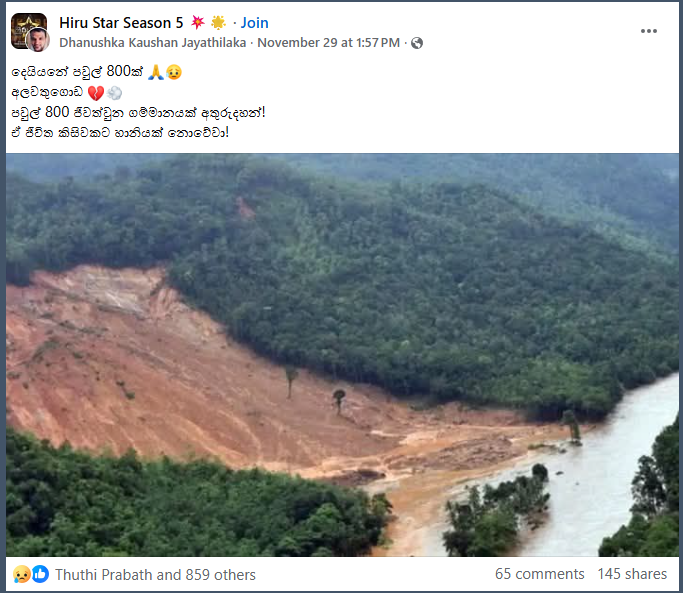View who reacted: Thuthi Prabath and 859 others
The width and height of the screenshot is (683, 593).
click(x=155, y=574)
